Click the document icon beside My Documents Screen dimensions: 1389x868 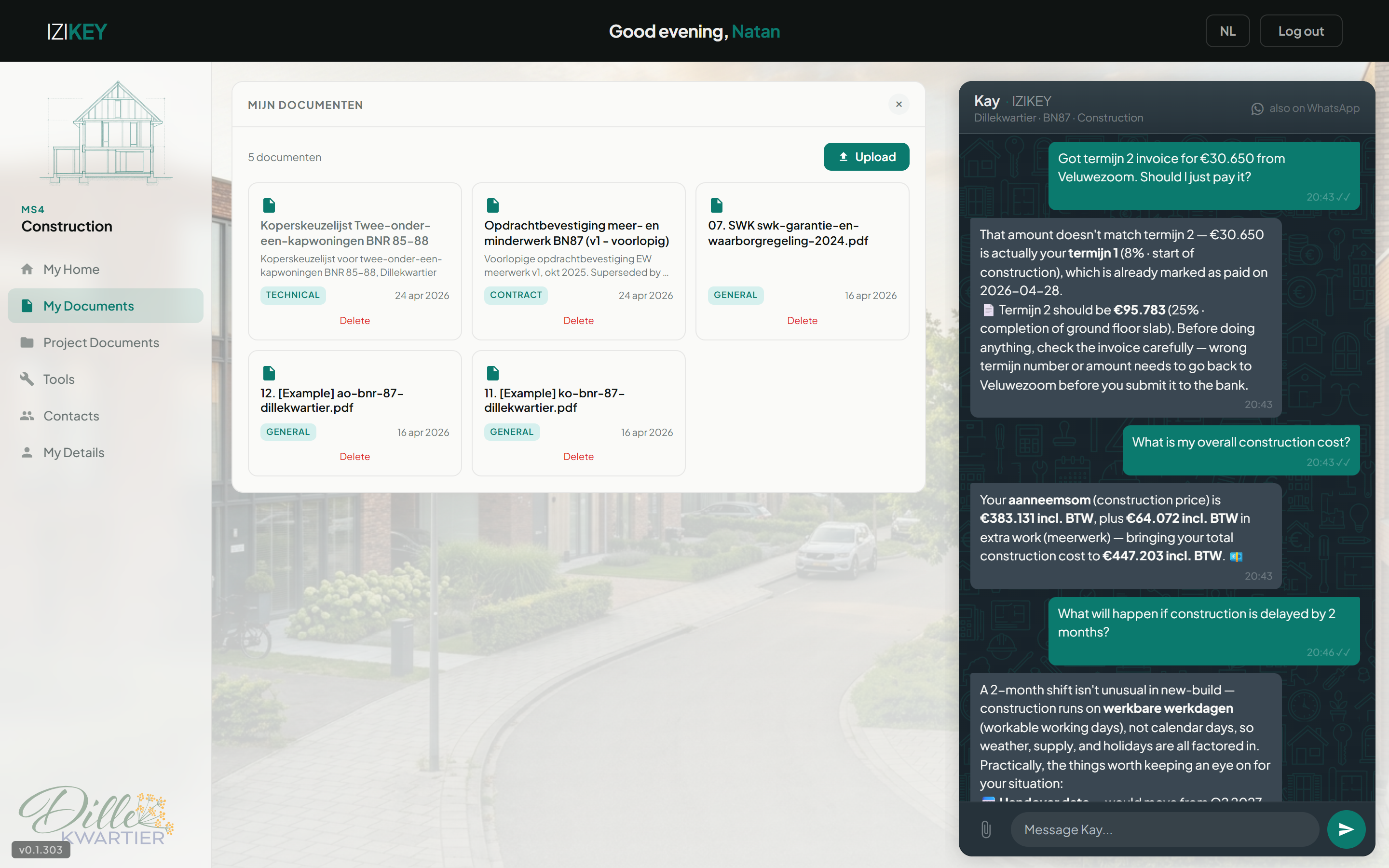pyautogui.click(x=27, y=305)
